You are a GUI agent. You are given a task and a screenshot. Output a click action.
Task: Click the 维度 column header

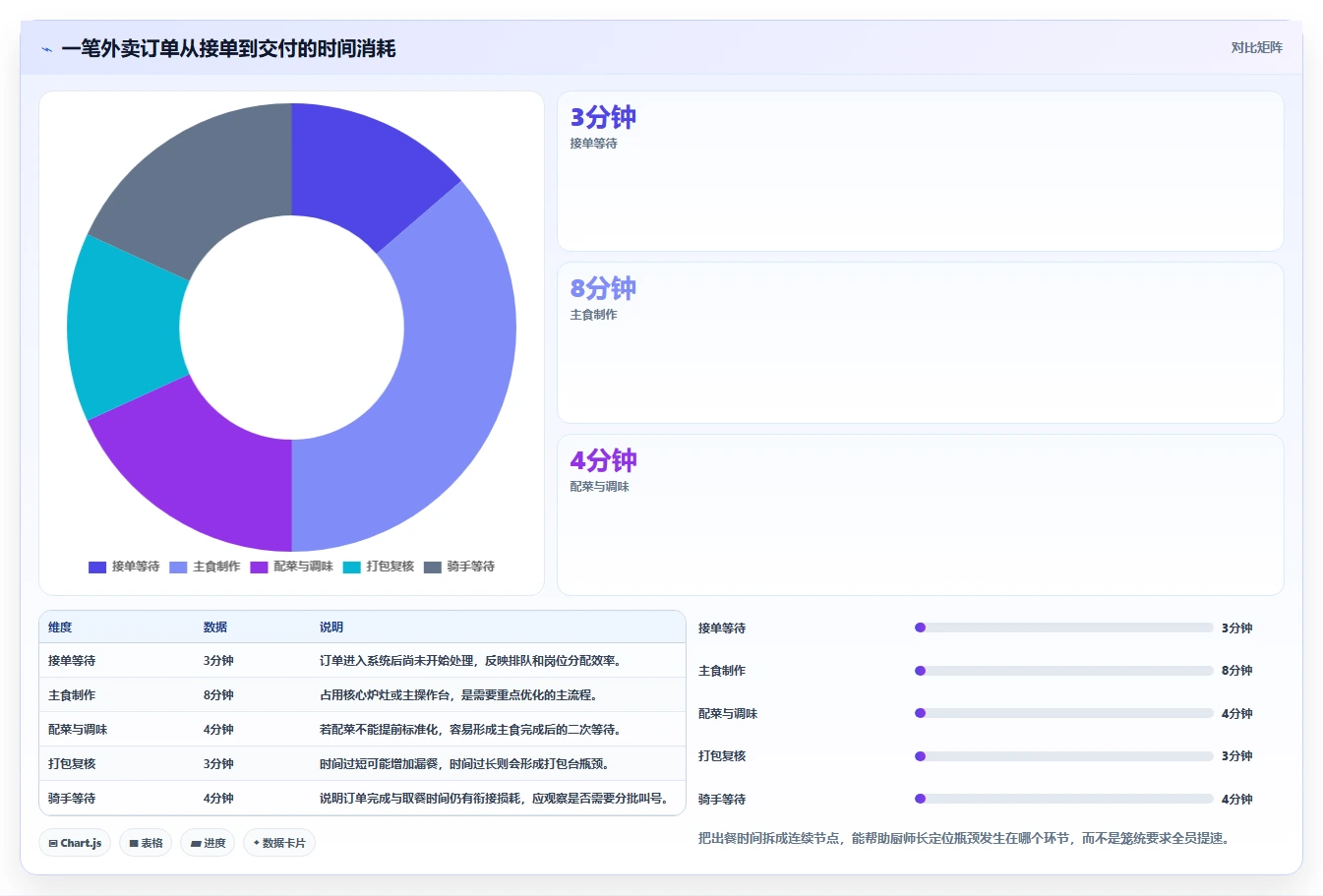(x=60, y=627)
